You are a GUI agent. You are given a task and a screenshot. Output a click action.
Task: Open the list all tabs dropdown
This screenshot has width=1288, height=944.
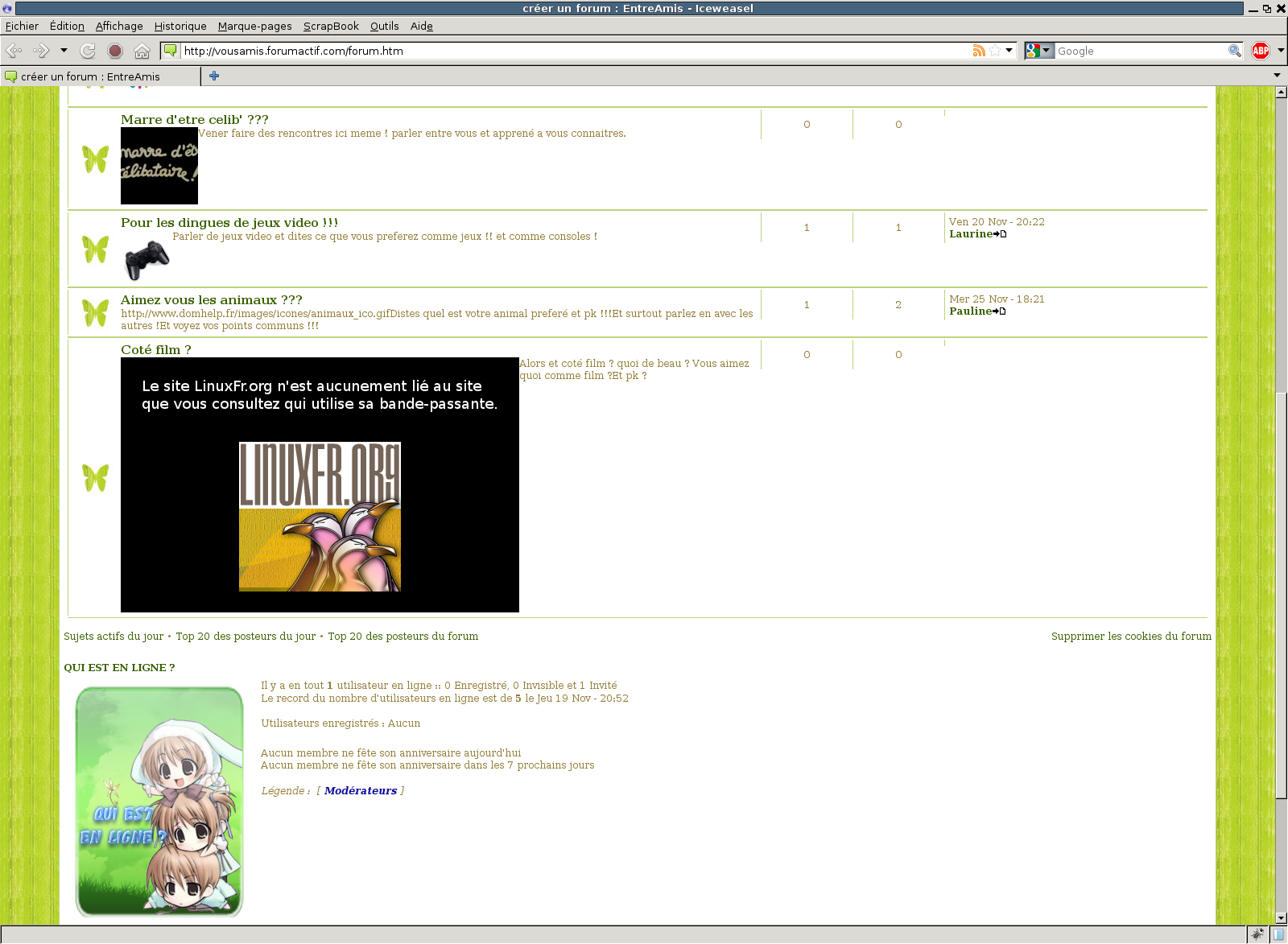1277,76
